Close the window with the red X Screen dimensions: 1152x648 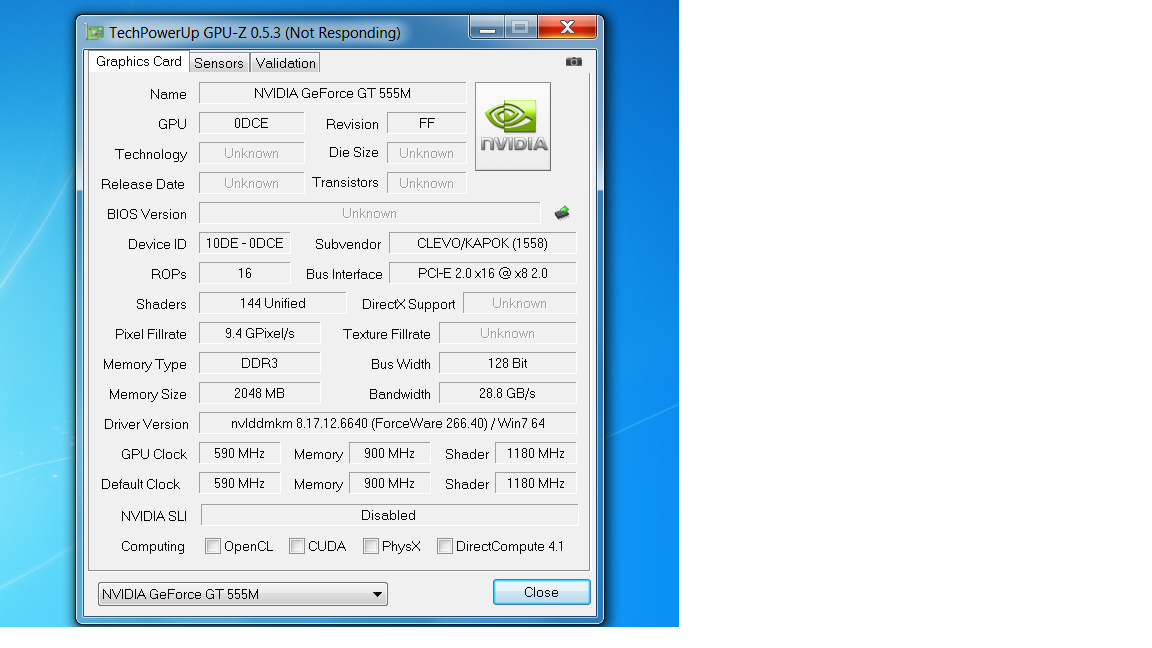(x=566, y=28)
